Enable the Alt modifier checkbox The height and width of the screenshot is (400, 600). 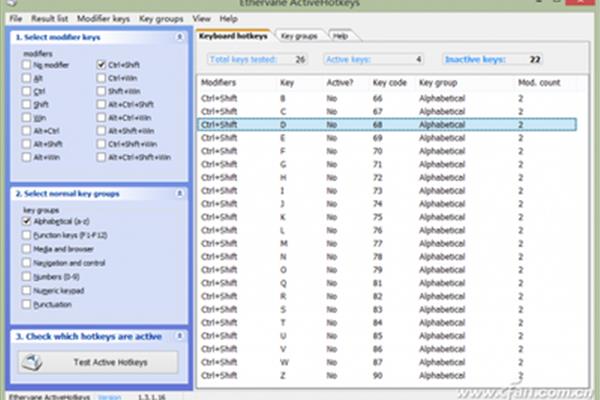click(x=26, y=78)
